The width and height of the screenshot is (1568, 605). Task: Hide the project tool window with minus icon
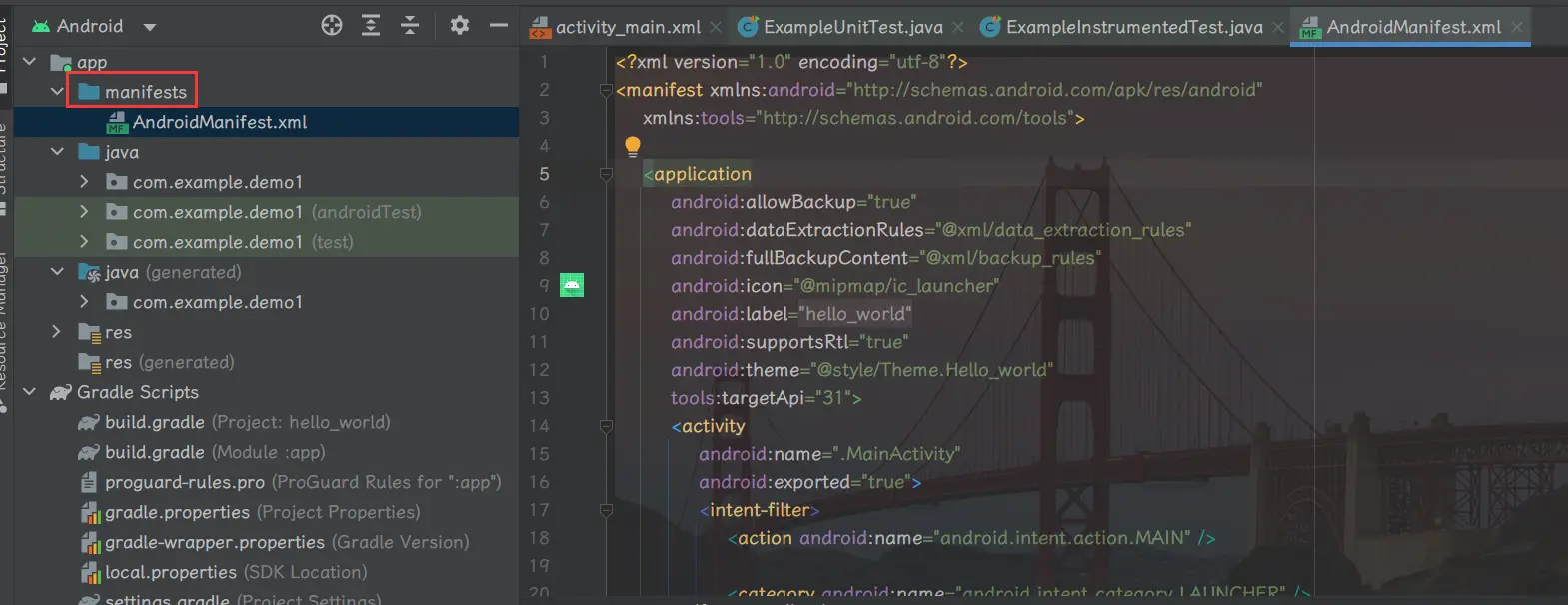(498, 26)
